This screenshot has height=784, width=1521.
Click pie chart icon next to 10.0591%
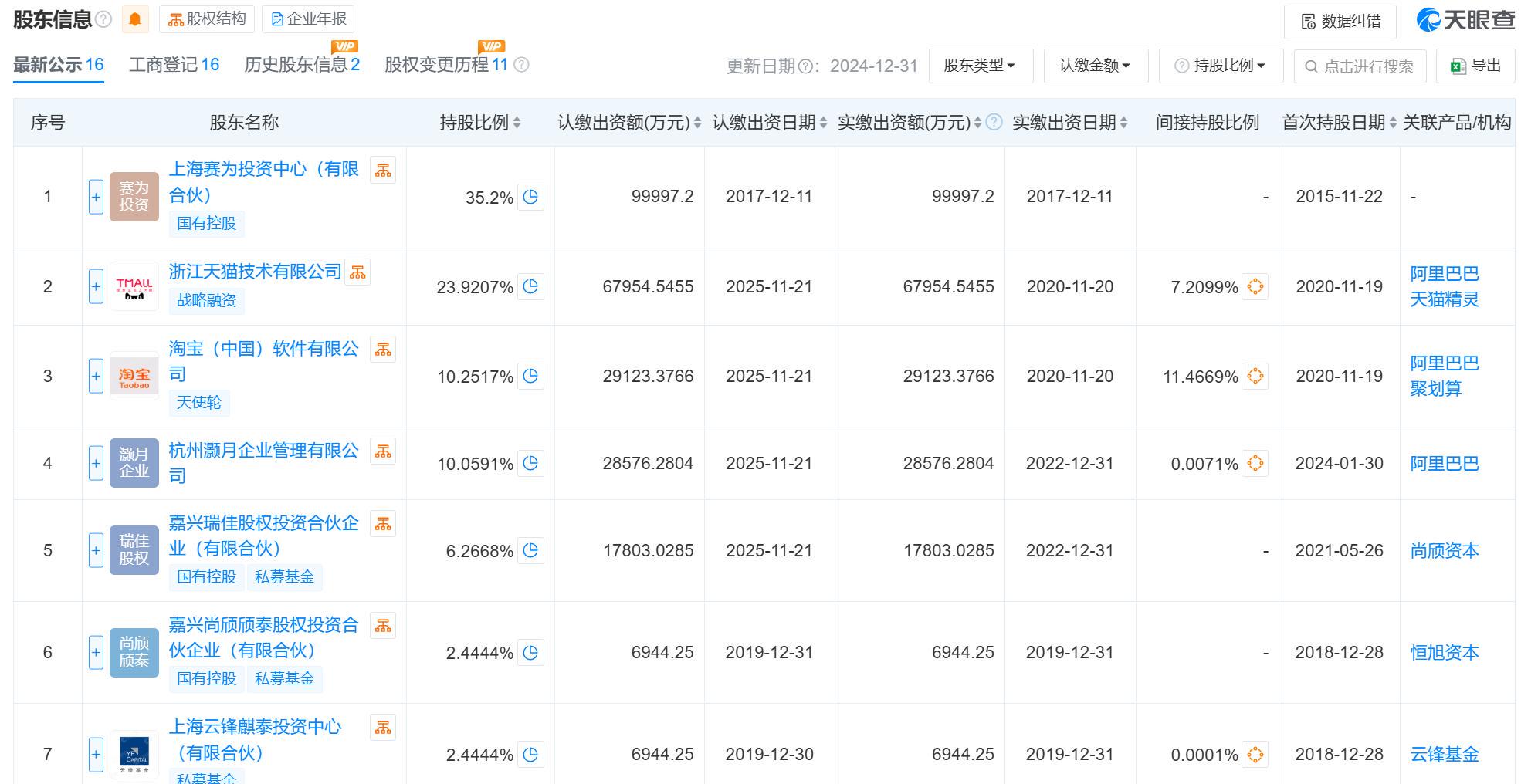tap(530, 463)
